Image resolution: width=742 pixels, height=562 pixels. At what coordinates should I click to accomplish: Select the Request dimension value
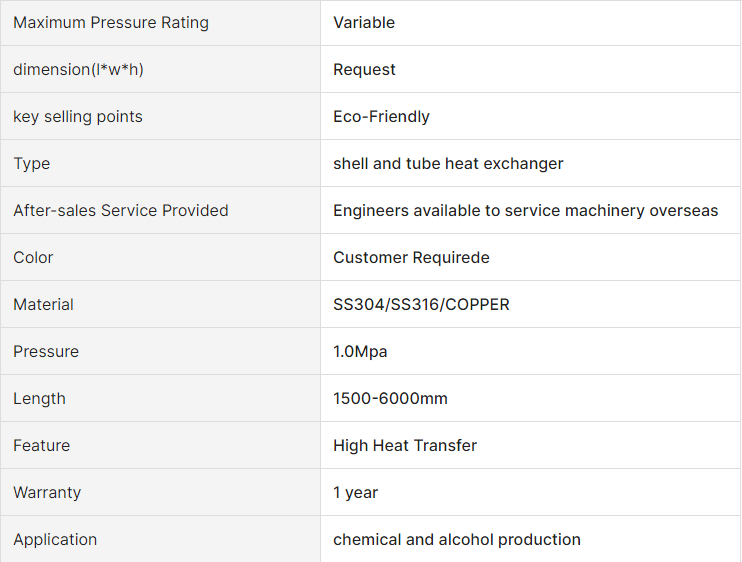[x=364, y=70]
